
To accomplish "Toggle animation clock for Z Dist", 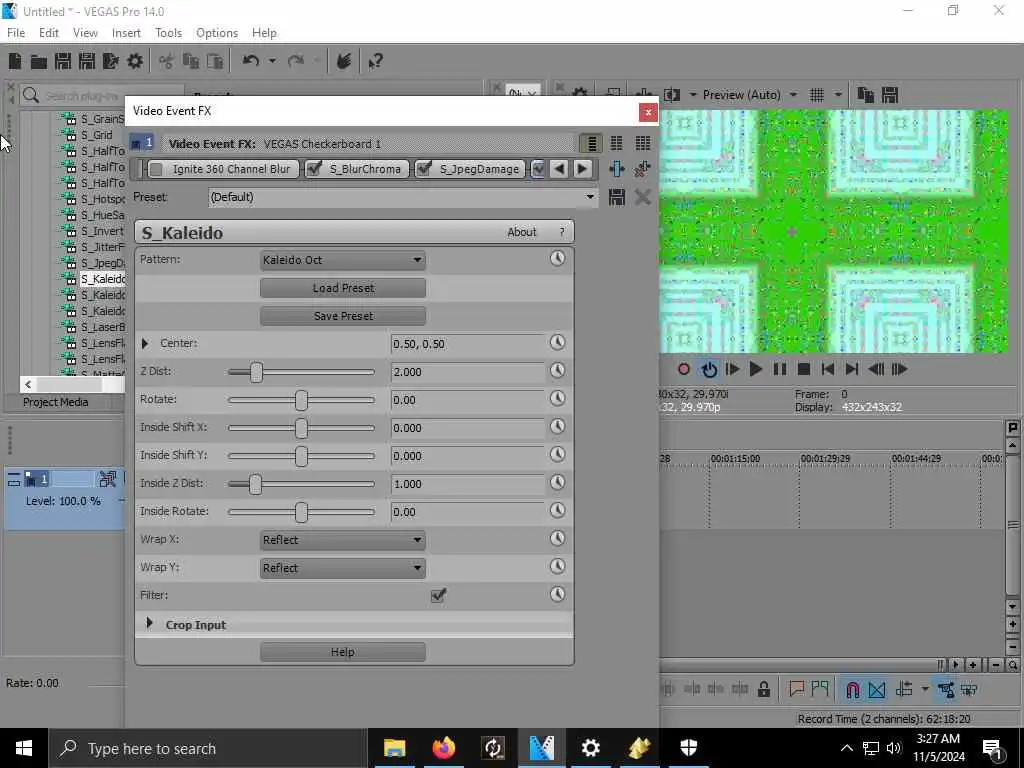I will [x=557, y=371].
